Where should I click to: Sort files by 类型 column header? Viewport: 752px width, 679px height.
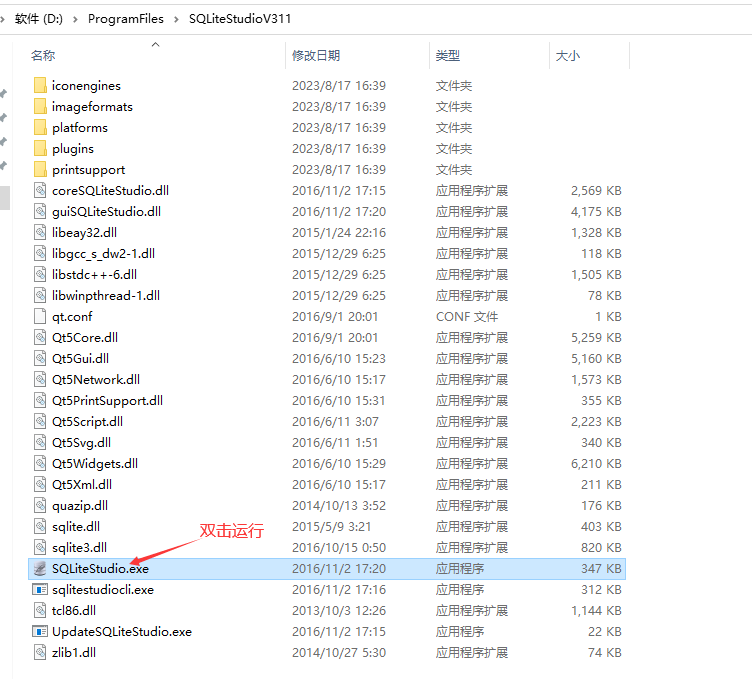click(x=448, y=56)
